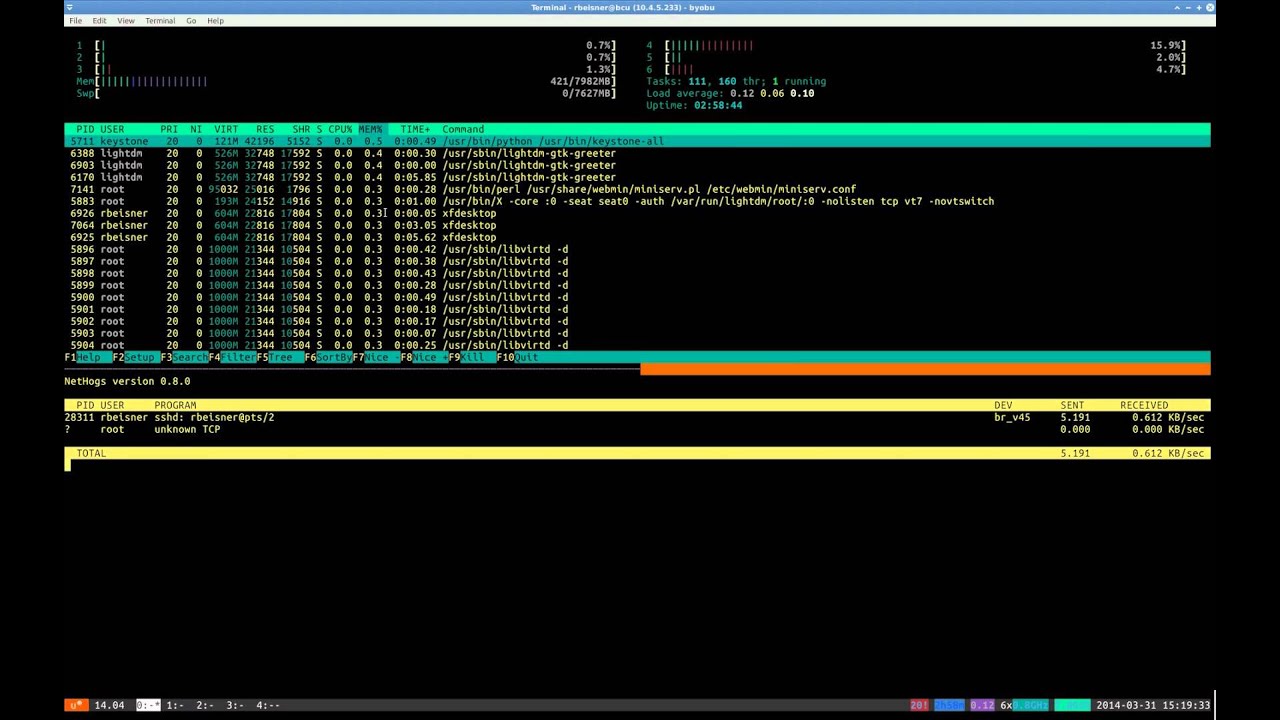Open the File menu
The image size is (1280, 720).
[76, 20]
